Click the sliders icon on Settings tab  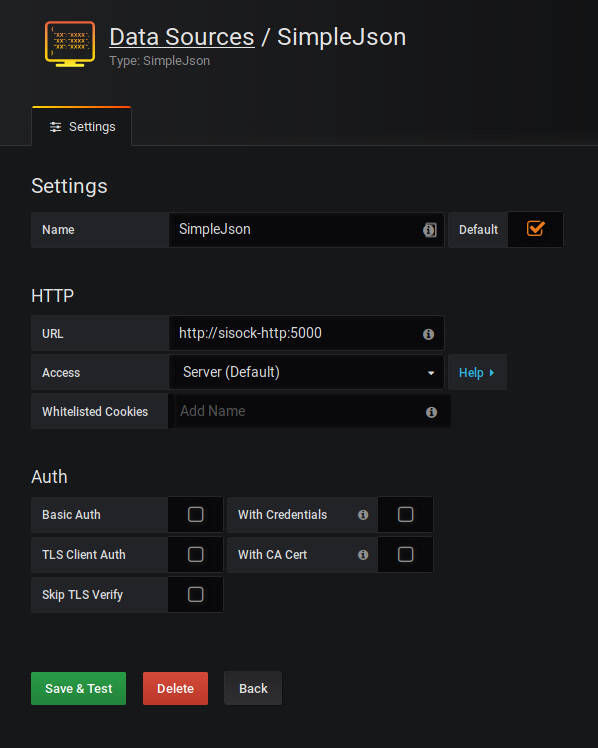pyautogui.click(x=56, y=127)
